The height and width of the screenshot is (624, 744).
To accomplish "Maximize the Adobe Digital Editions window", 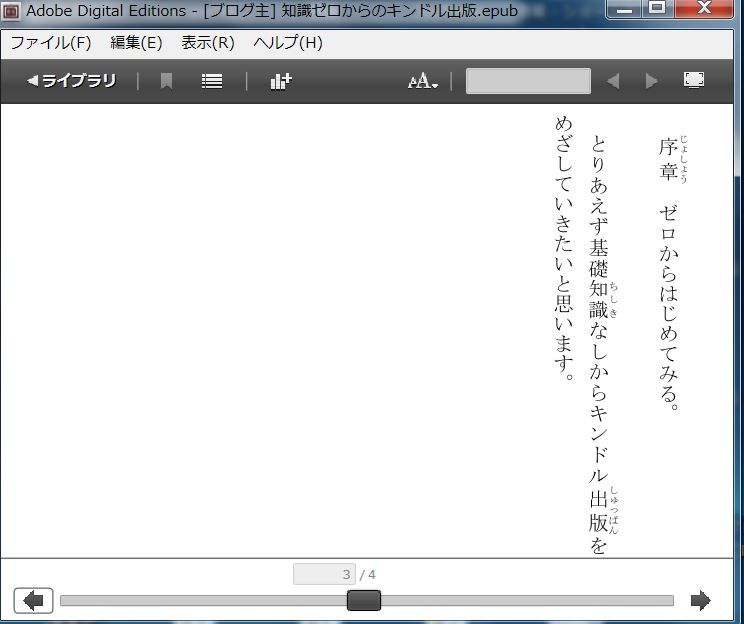I will coord(657,9).
